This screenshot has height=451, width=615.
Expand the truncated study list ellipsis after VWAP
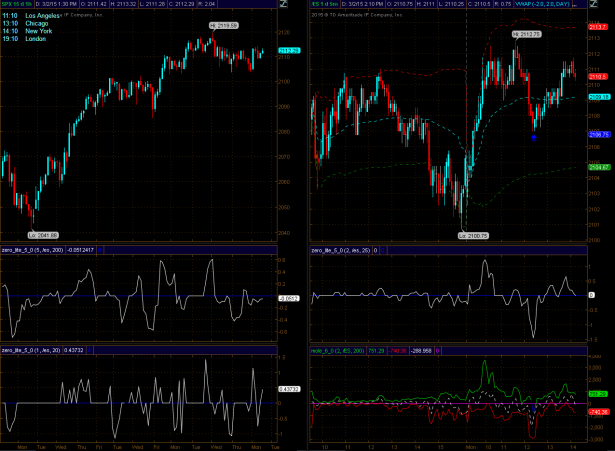click(575, 5)
